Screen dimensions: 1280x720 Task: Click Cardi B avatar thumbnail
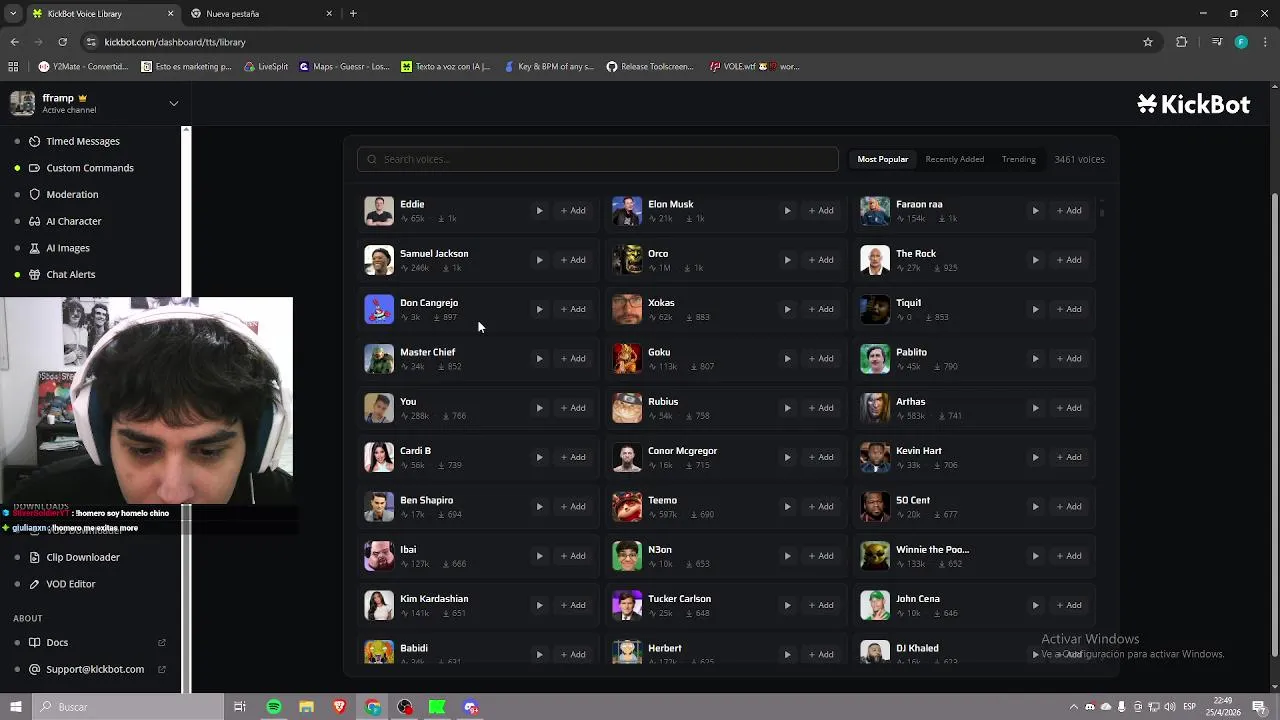point(379,457)
